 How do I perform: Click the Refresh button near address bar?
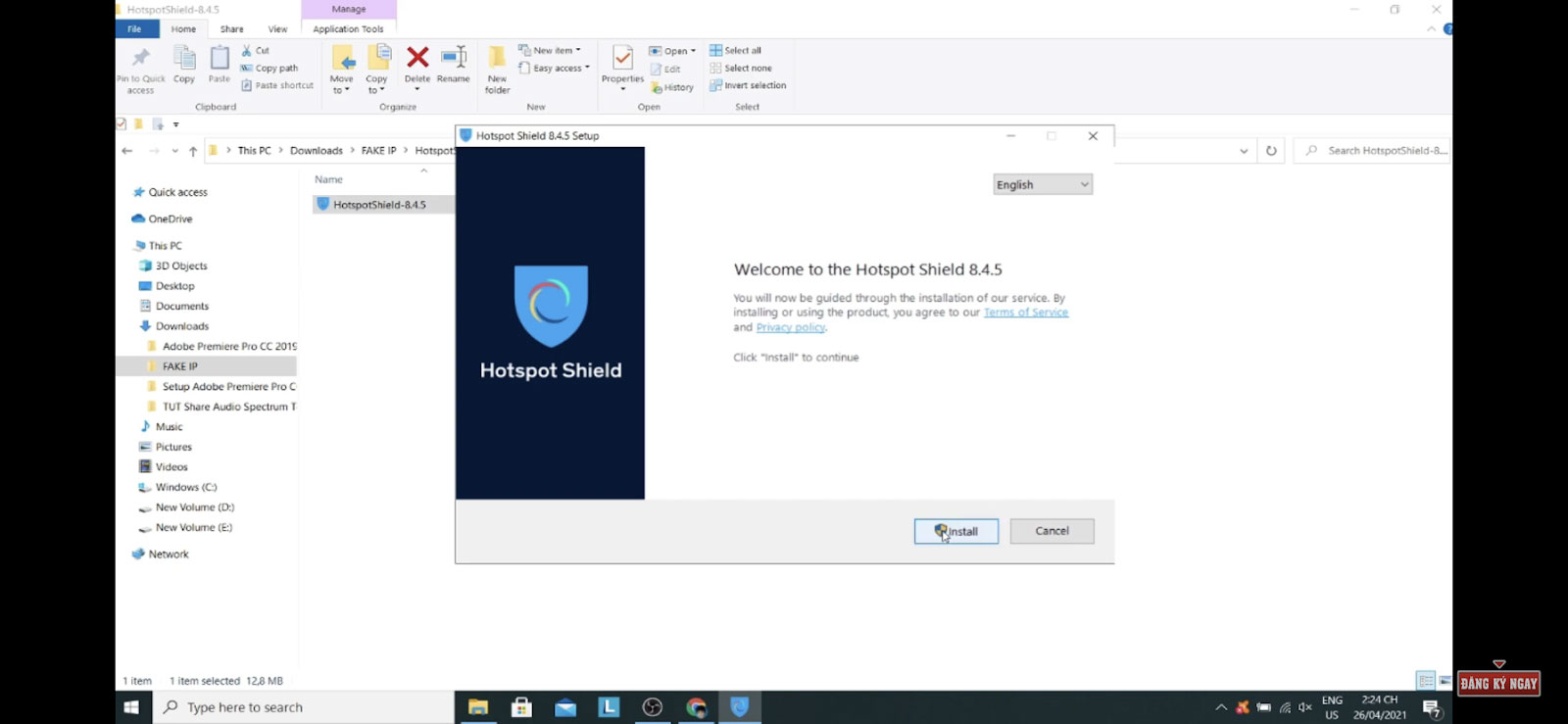pyautogui.click(x=1271, y=151)
